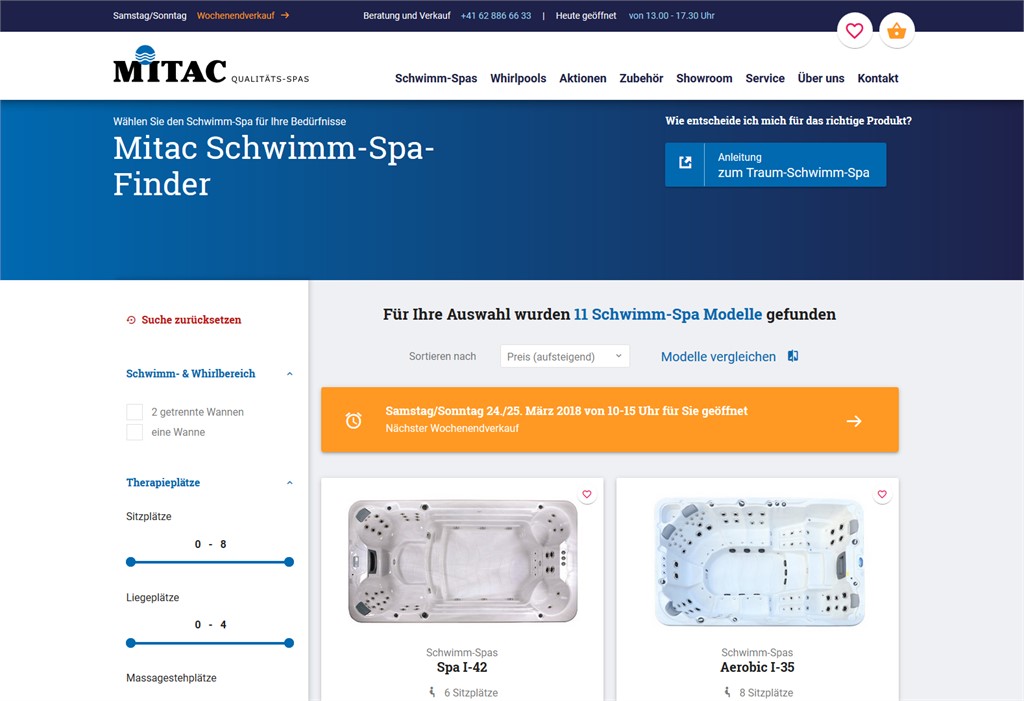Viewport: 1024px width, 701px height.
Task: Open the wishlist heart icon in header
Action: pos(854,31)
